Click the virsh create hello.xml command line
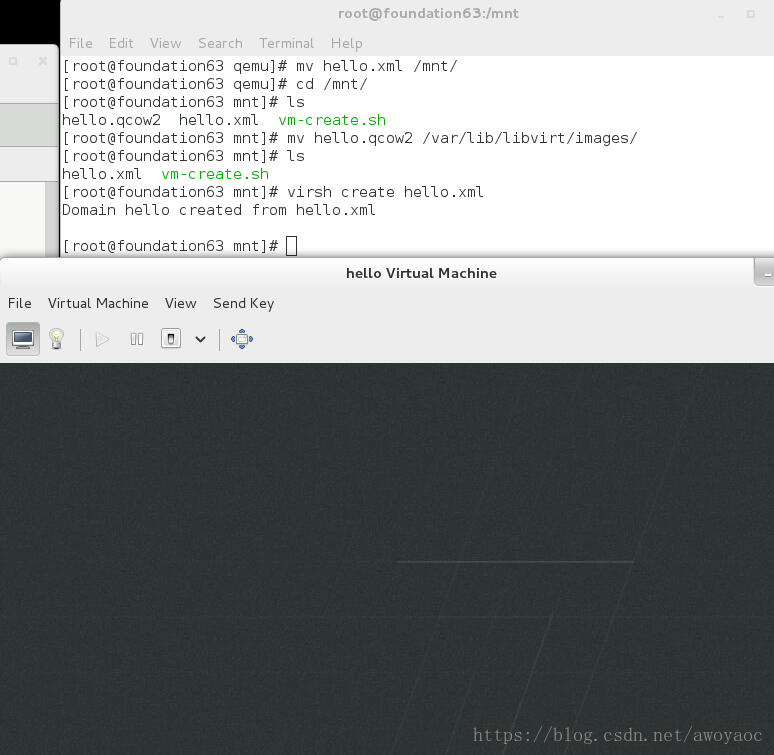The height and width of the screenshot is (755, 774). tap(273, 192)
